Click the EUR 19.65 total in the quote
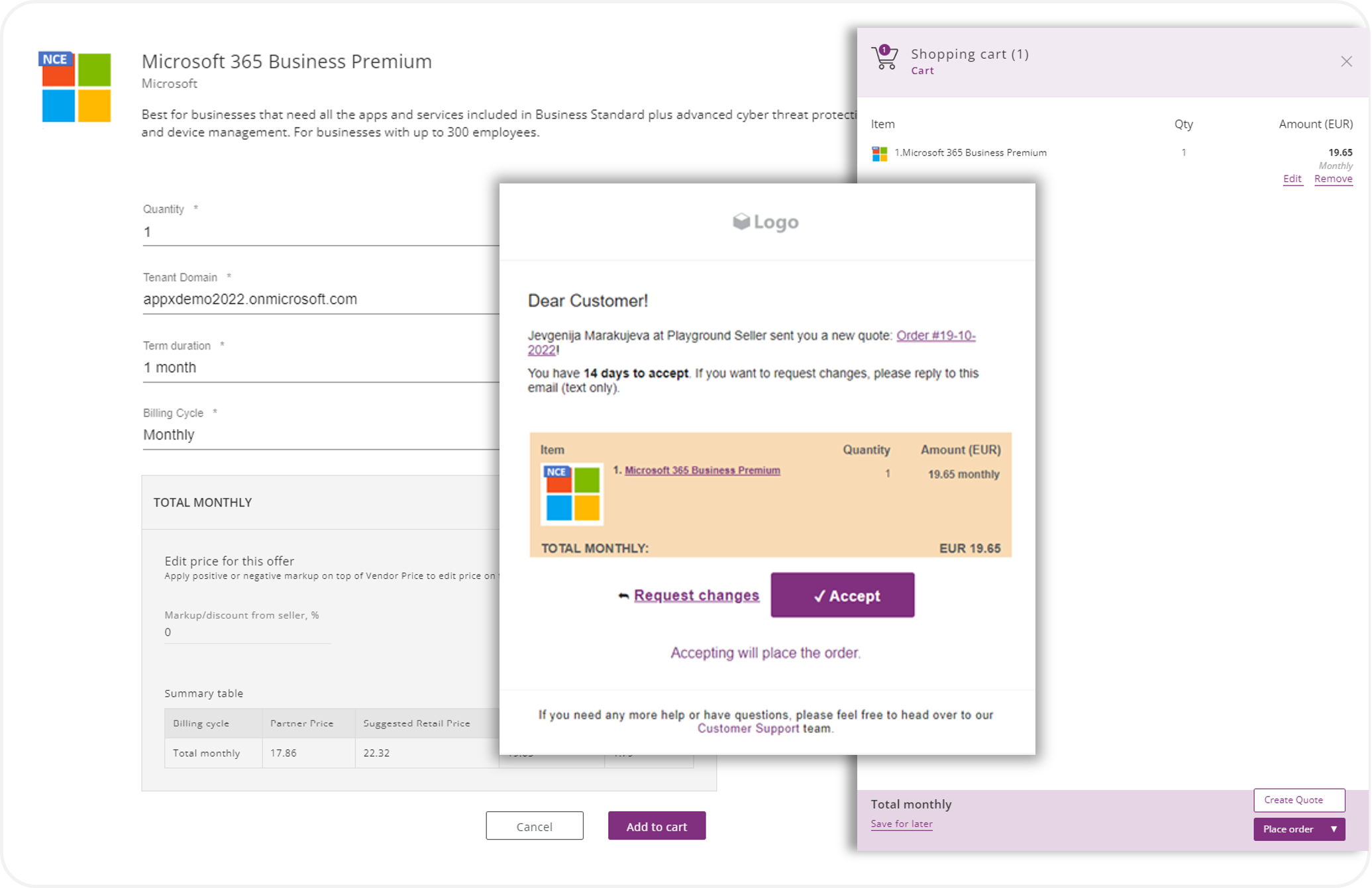This screenshot has height=888, width=1372. (970, 548)
